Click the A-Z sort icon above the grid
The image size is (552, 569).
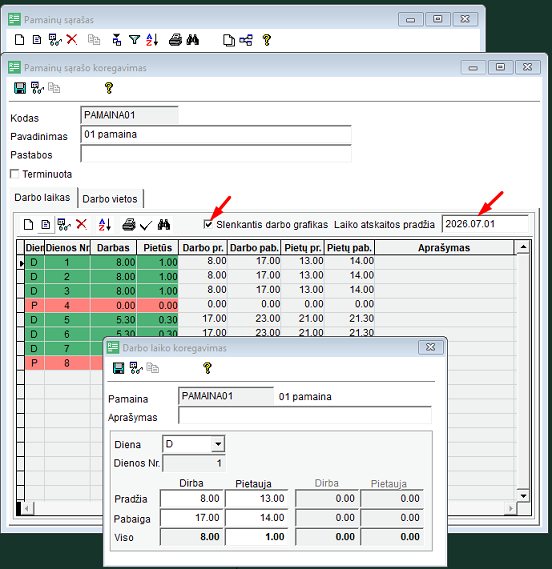(105, 225)
